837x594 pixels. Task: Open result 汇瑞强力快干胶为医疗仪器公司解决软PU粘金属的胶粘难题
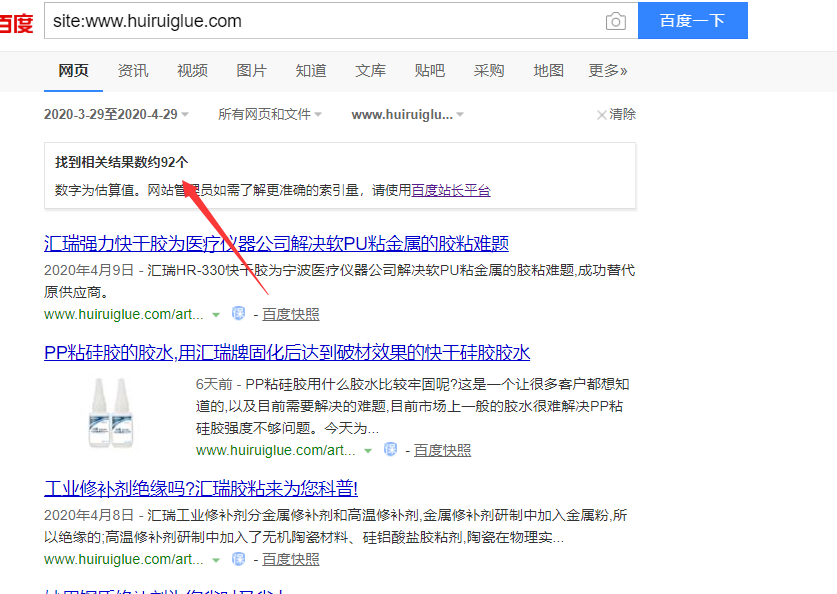(277, 243)
